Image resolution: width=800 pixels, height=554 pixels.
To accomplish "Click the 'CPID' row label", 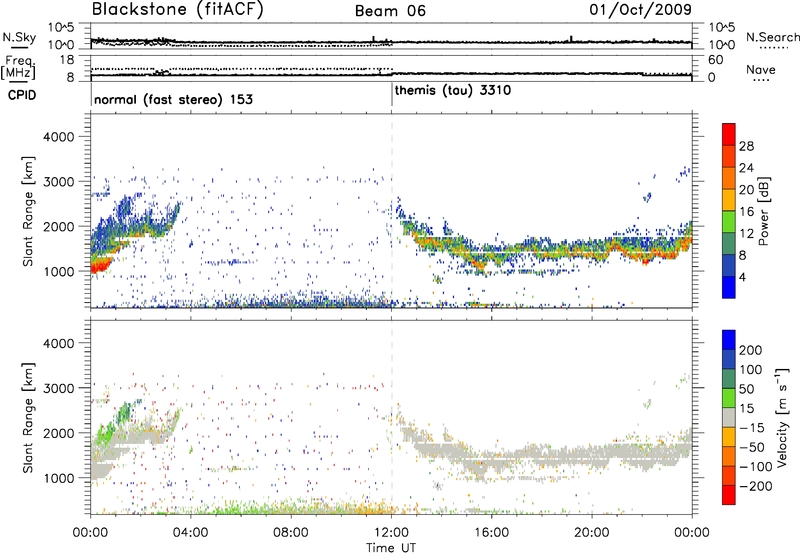I will pyautogui.click(x=22, y=95).
